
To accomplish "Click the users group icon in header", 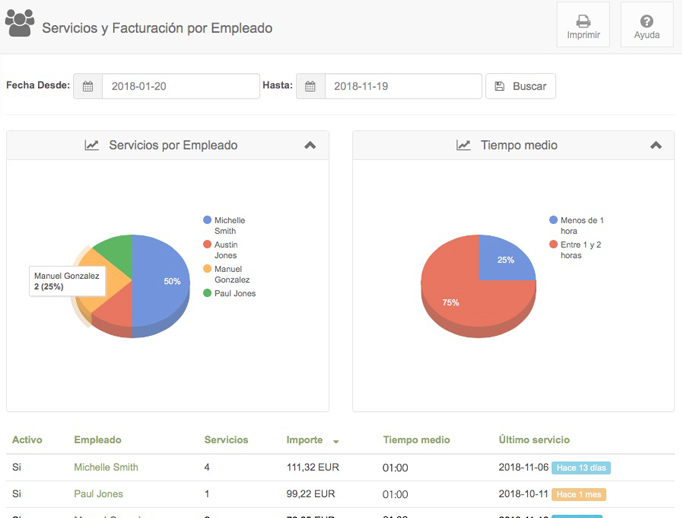I will [x=19, y=23].
